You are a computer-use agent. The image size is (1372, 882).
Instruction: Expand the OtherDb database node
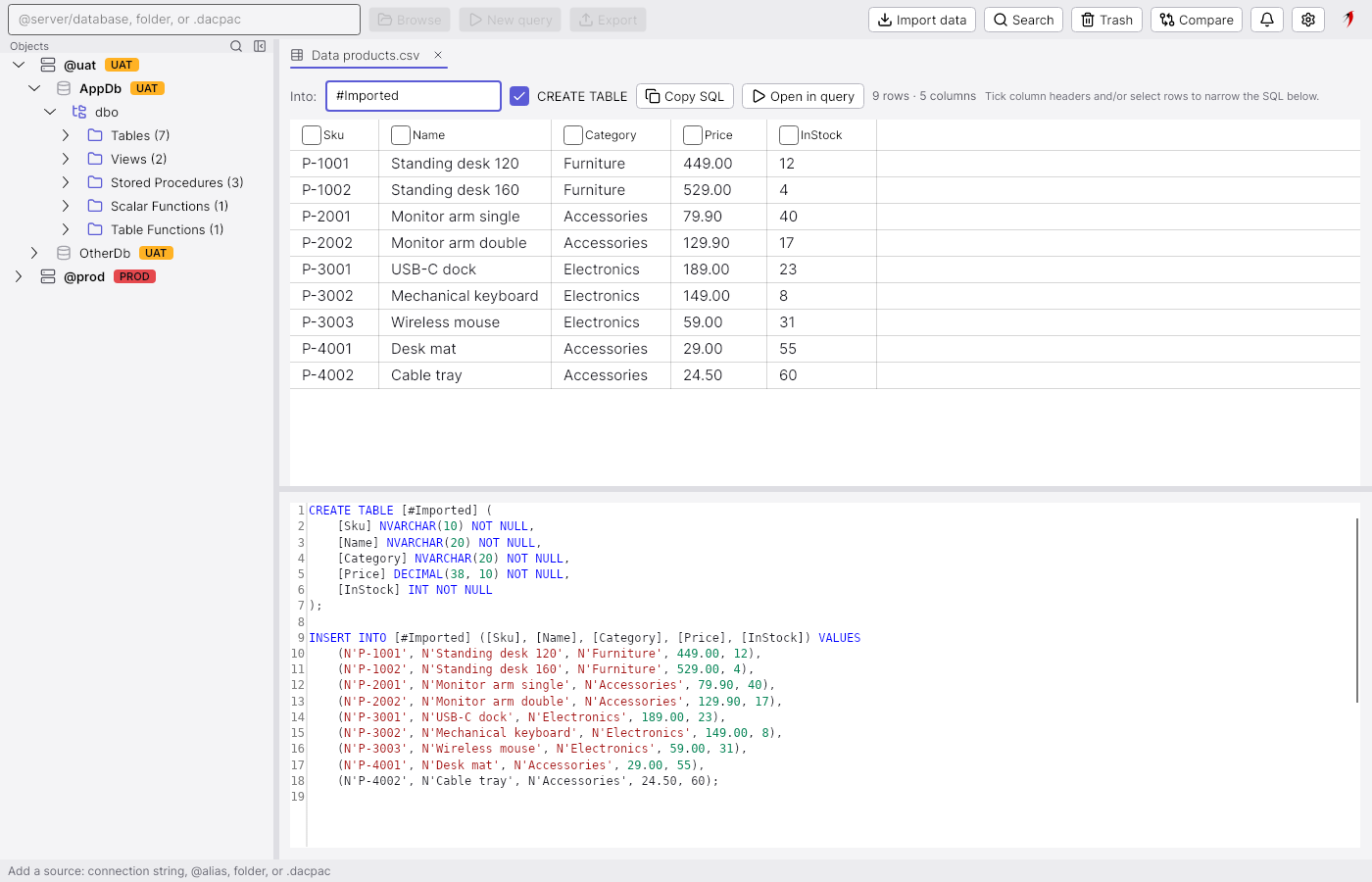tap(34, 253)
